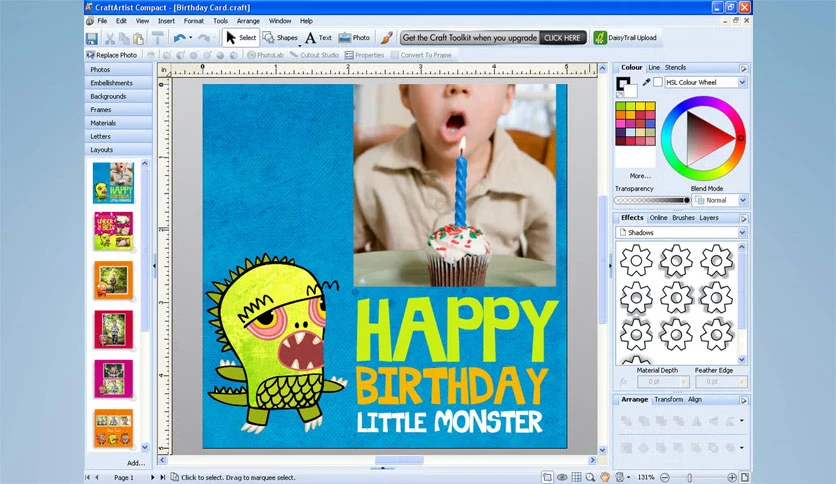Viewport: 836px width, 484px height.
Task: Toggle the clipped mode icon beside the eye
Action: [x=547, y=477]
